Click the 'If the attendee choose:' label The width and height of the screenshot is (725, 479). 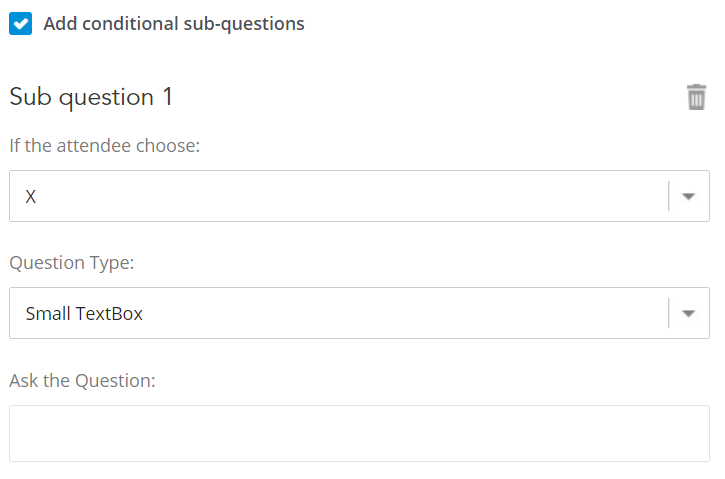click(x=105, y=146)
